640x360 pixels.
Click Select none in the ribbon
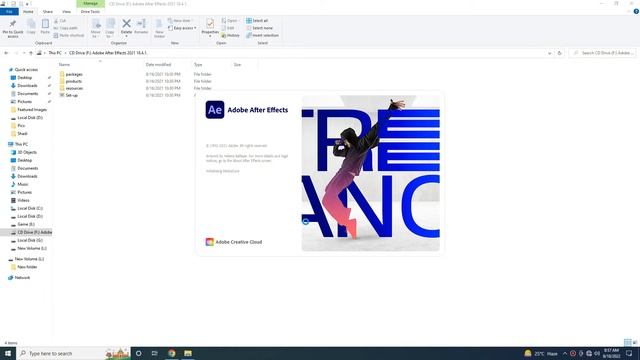pyautogui.click(x=260, y=28)
